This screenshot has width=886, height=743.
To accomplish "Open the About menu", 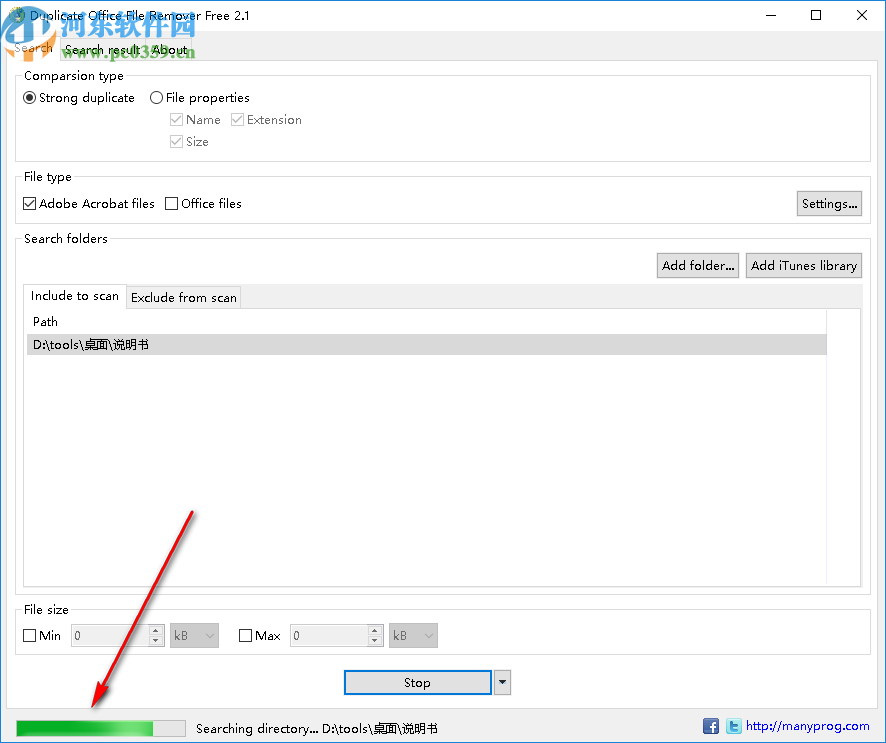I will 169,49.
